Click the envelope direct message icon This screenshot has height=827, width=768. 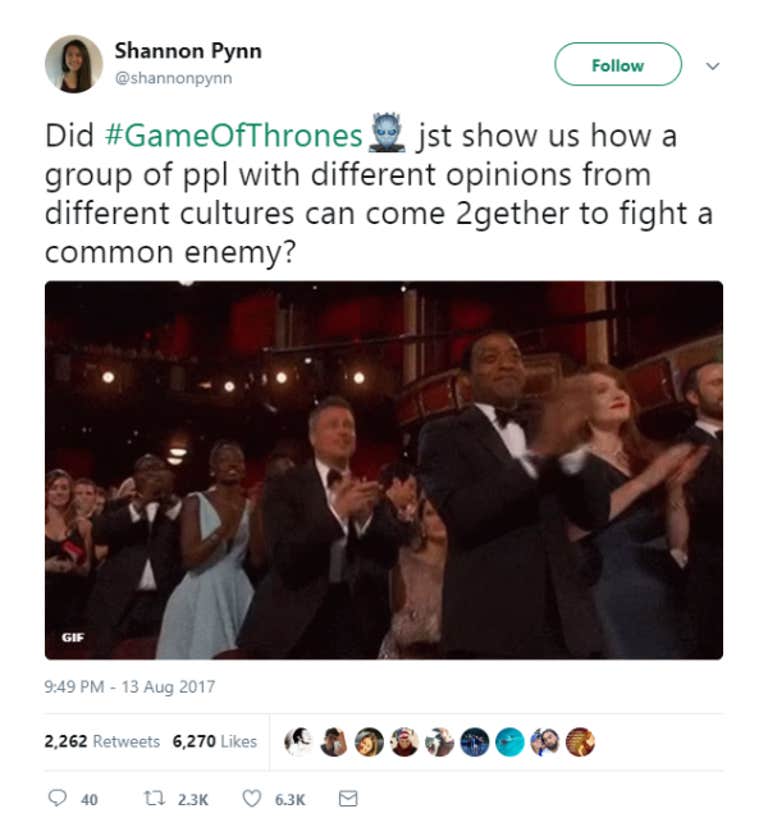pyautogui.click(x=348, y=799)
